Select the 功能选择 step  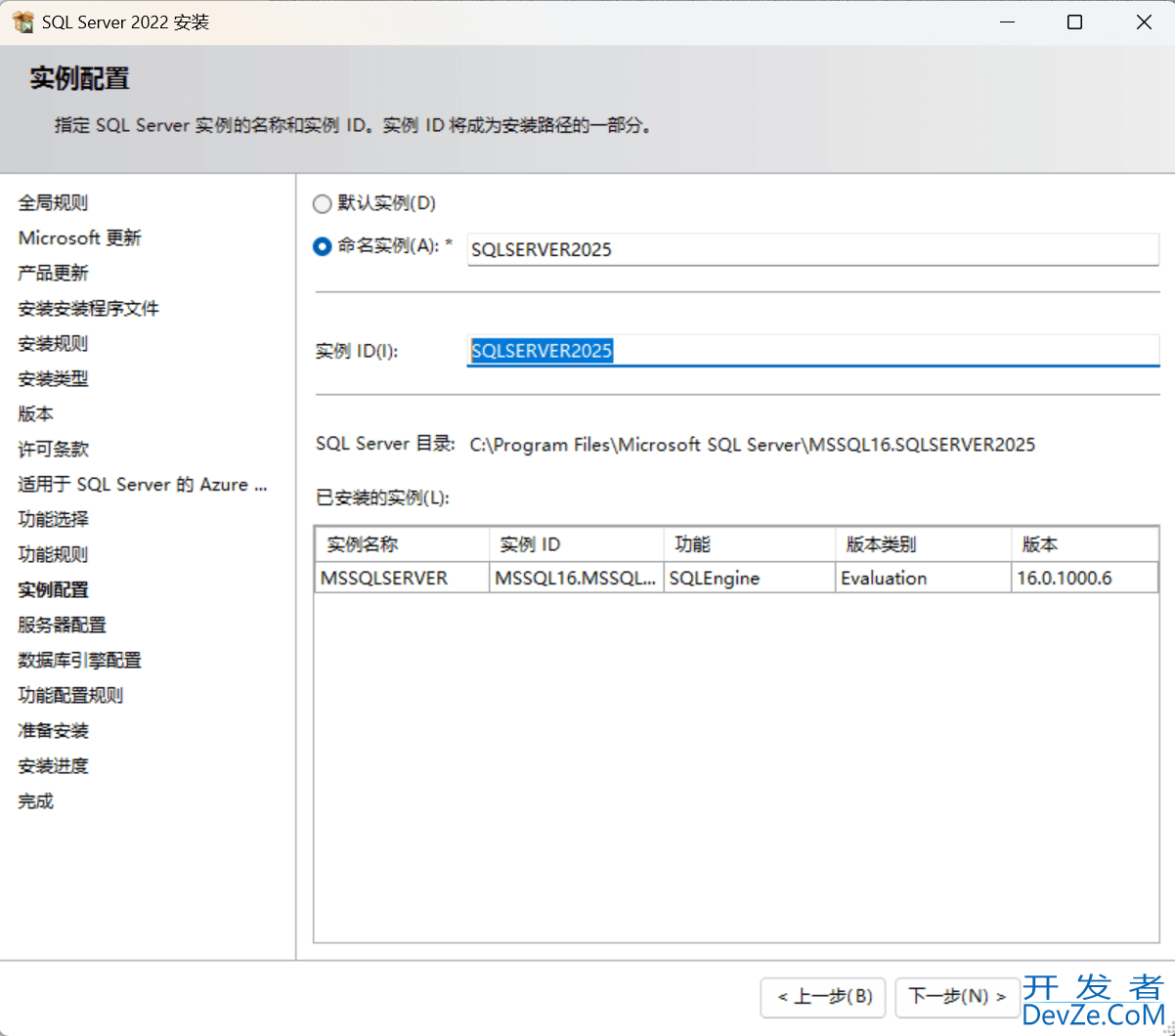tap(53, 519)
